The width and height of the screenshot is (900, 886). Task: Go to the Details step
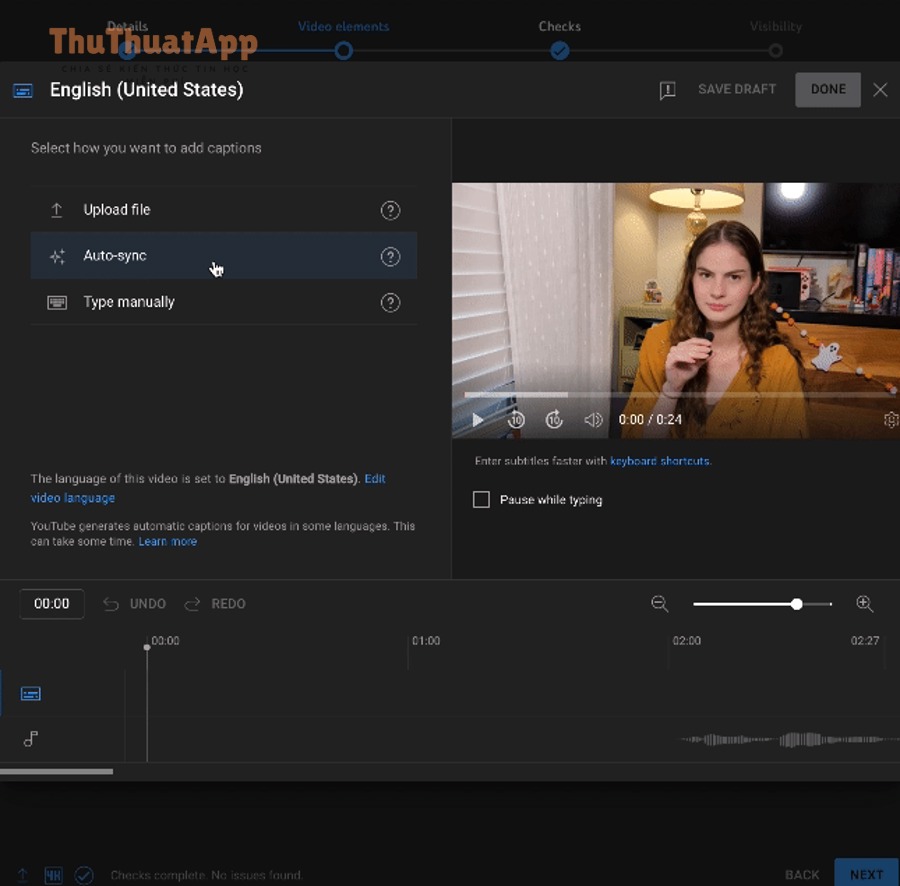127,51
